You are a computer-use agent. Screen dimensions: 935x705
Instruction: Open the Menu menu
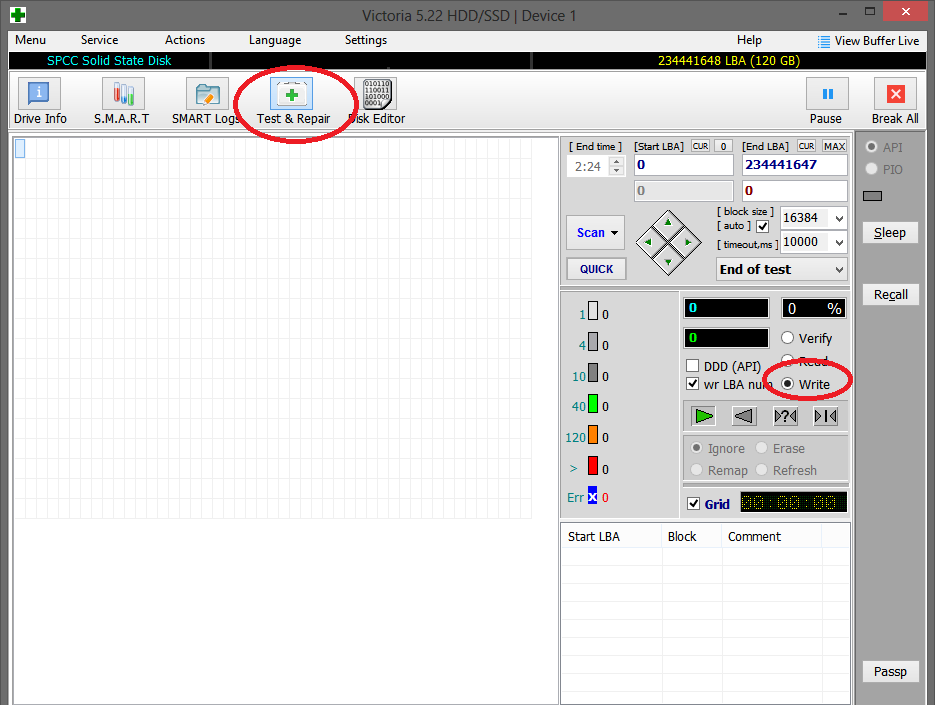(x=30, y=40)
